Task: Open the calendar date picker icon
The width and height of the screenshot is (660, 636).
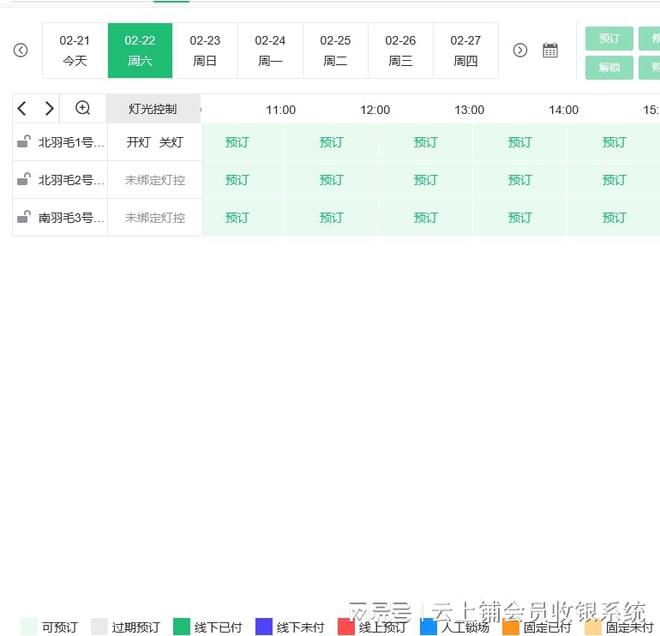Action: coord(550,50)
